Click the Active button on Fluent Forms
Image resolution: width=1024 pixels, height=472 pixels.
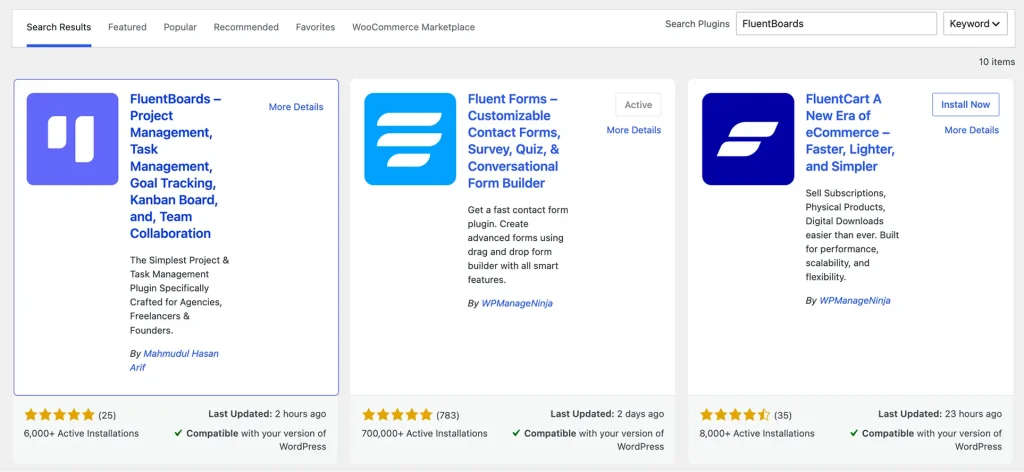tap(638, 104)
